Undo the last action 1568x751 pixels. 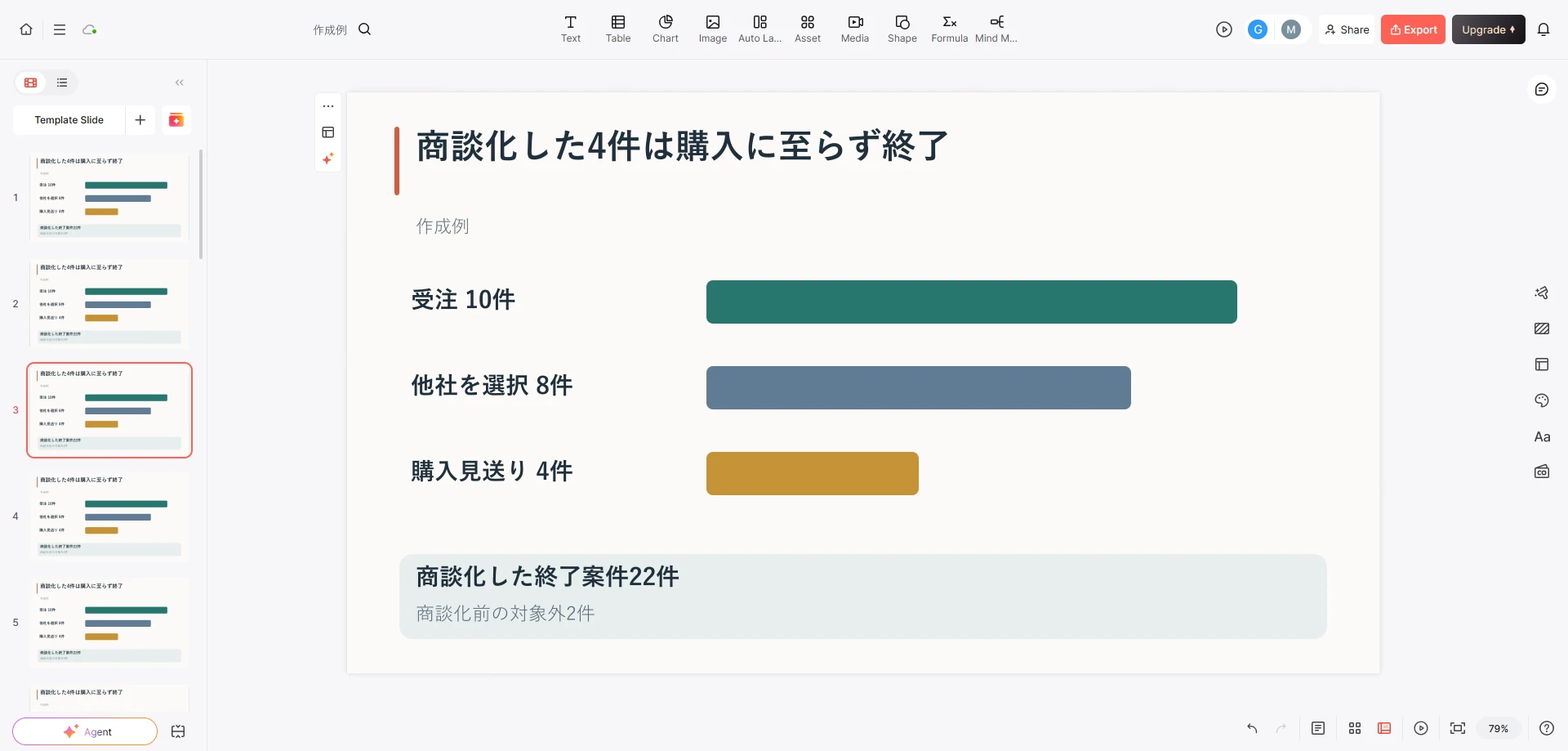click(1252, 728)
